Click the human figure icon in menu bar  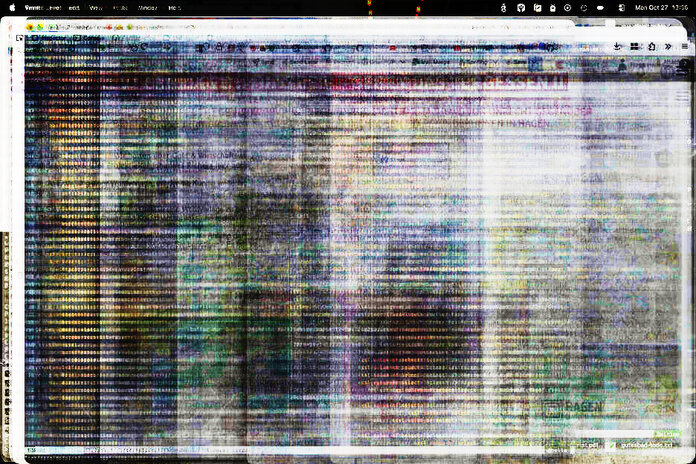(506, 7)
